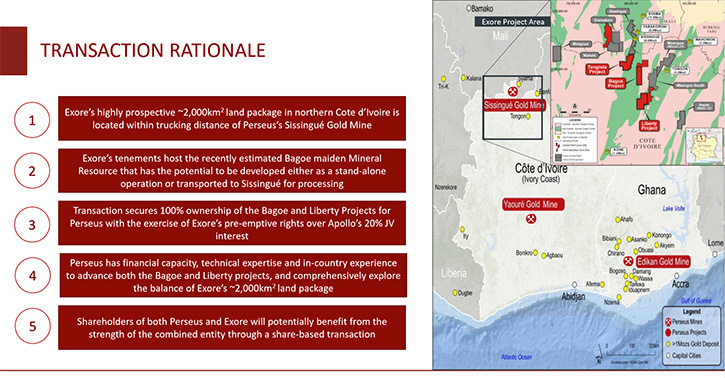Click the Accra capital city marker
This screenshot has height=378, width=725.
click(677, 276)
